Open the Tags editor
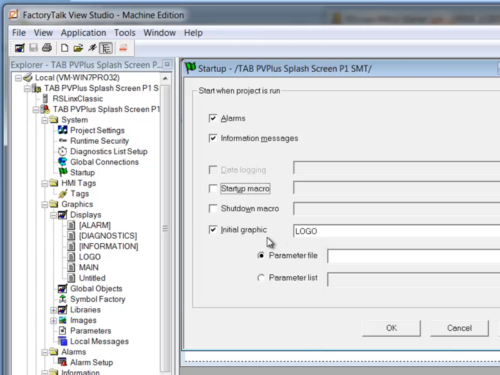The image size is (500, 375). 80,194
